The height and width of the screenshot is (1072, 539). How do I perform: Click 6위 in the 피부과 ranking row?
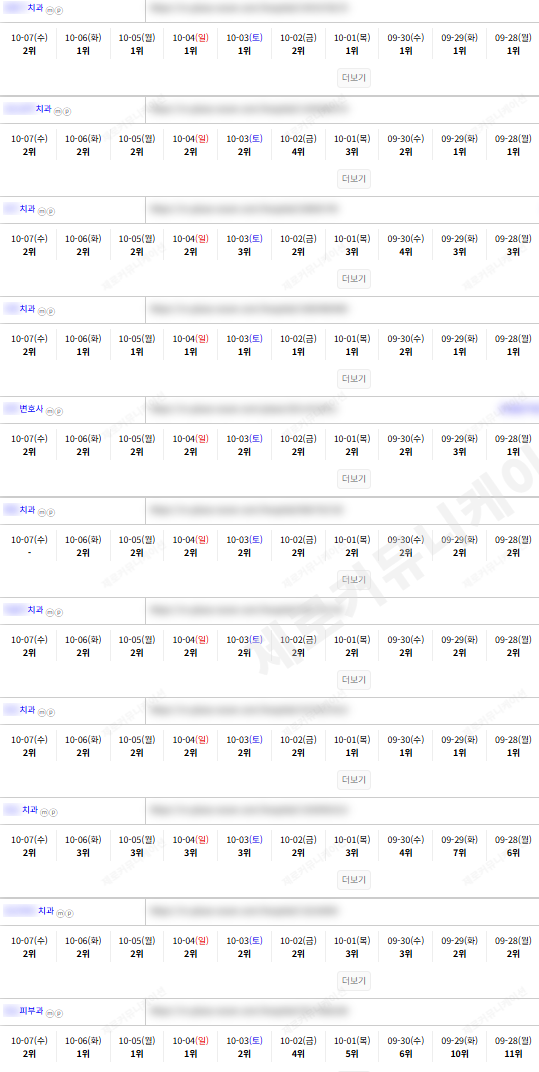tap(406, 1054)
